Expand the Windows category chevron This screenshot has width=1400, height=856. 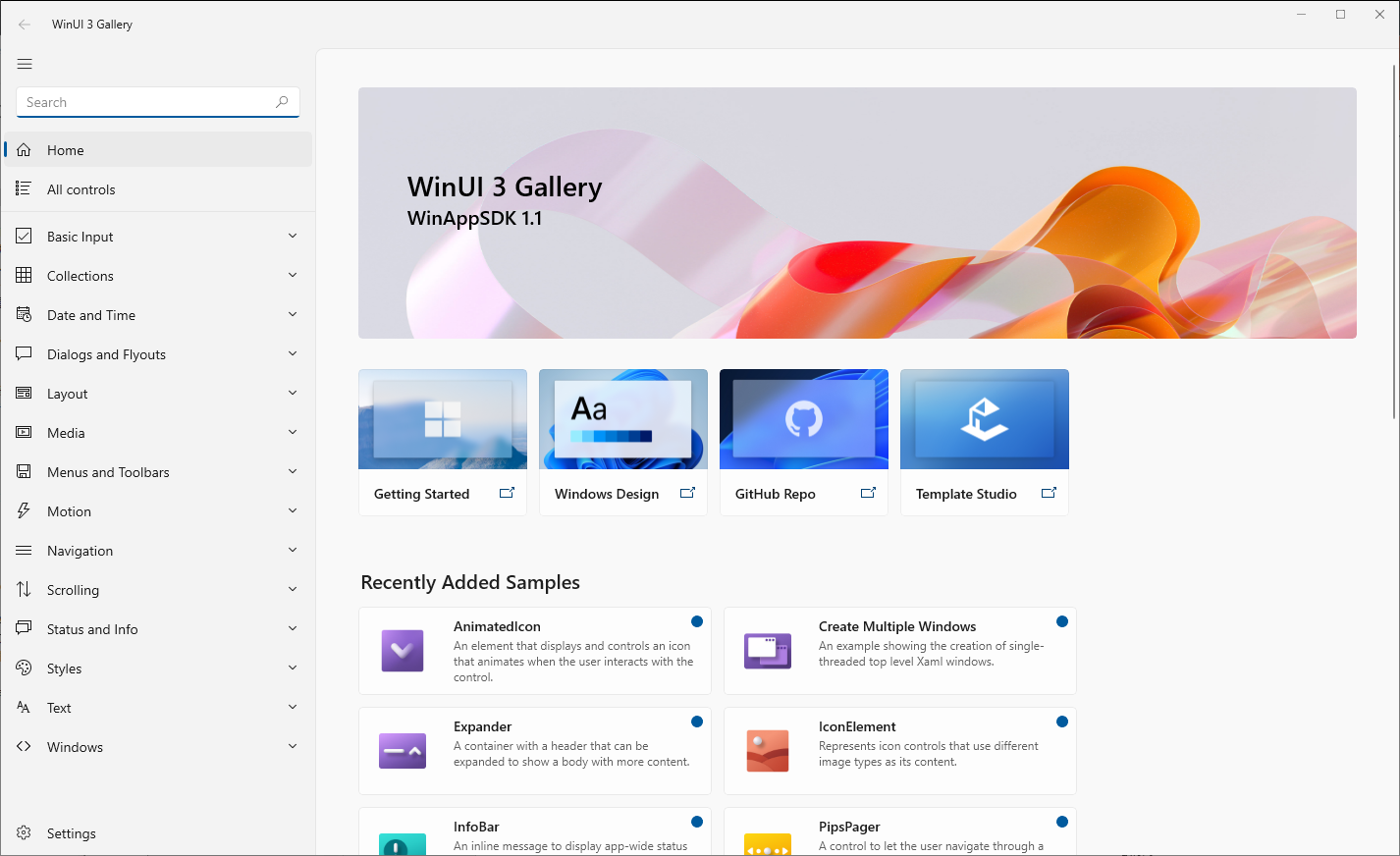(293, 746)
